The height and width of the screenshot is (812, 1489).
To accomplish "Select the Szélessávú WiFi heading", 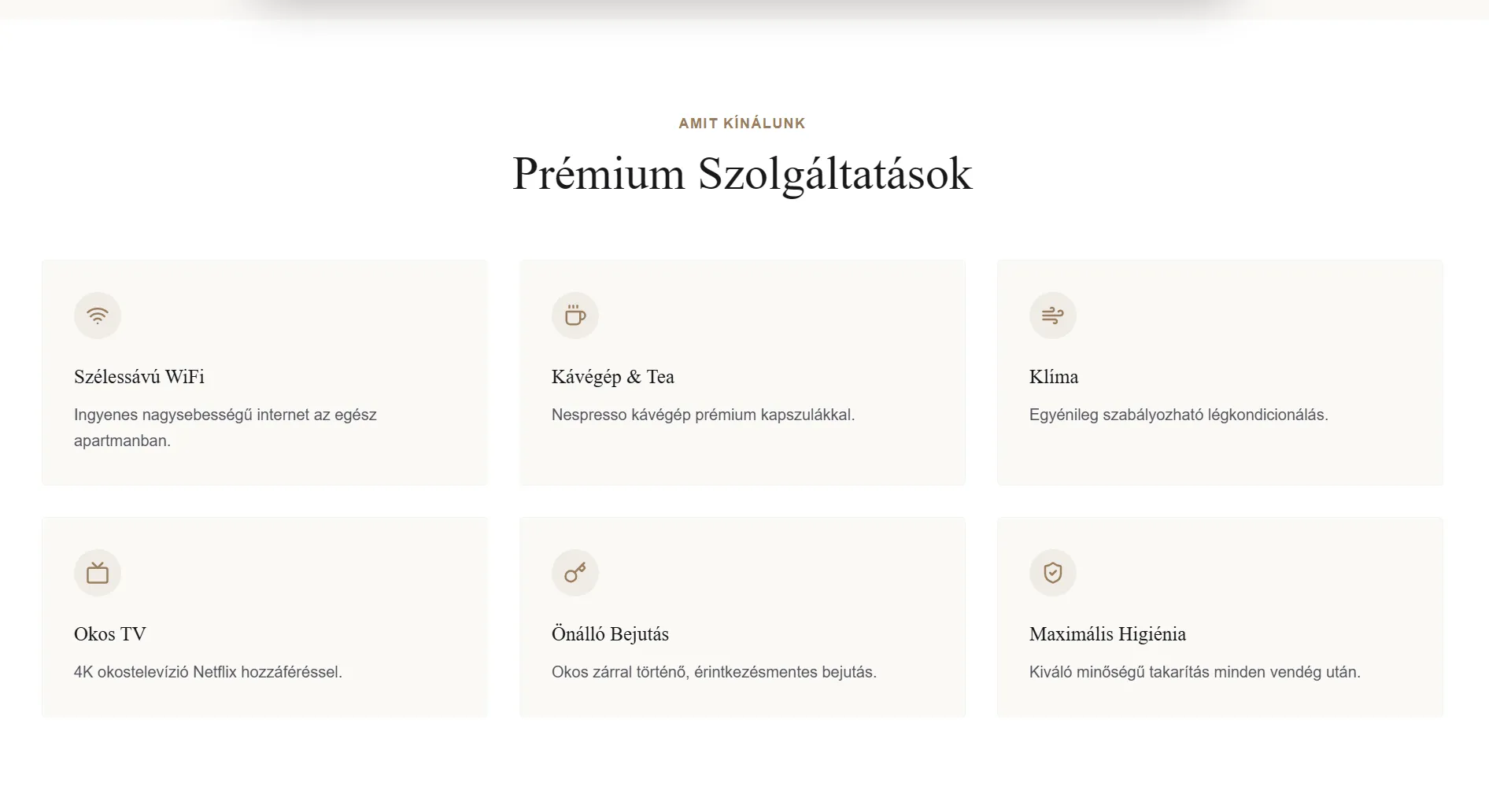I will click(x=139, y=377).
